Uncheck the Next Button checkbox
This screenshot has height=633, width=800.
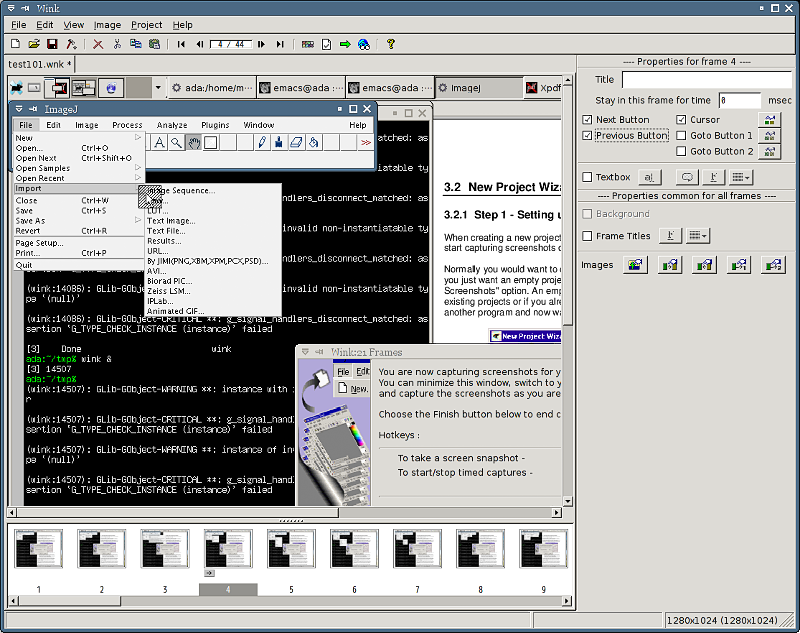click(586, 120)
